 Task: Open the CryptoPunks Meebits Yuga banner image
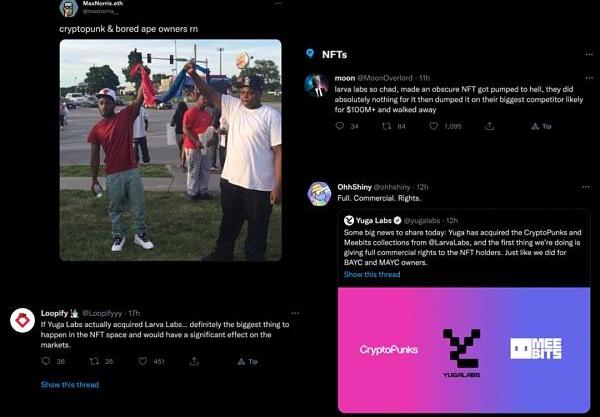pyautogui.click(x=464, y=350)
